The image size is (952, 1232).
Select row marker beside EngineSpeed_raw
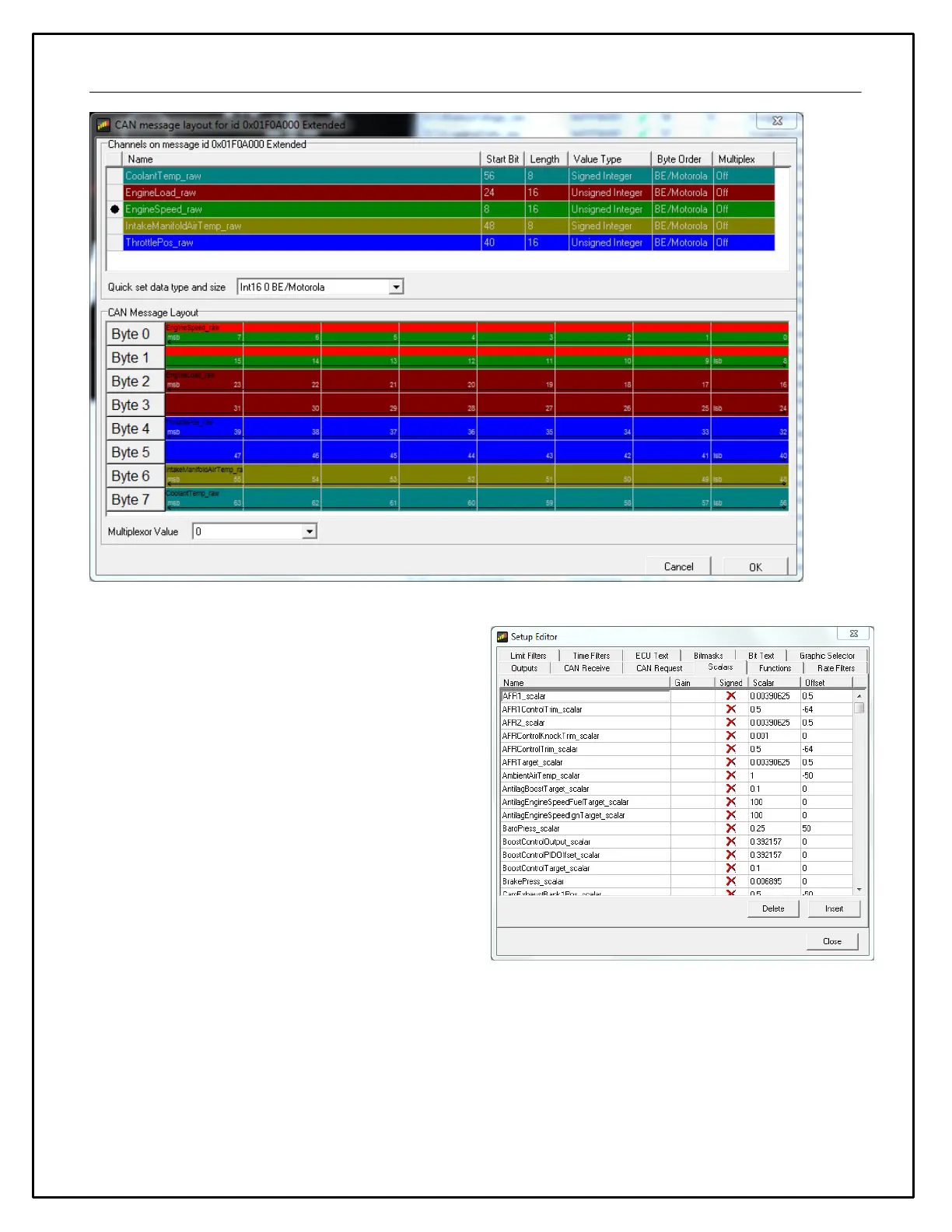click(x=115, y=209)
